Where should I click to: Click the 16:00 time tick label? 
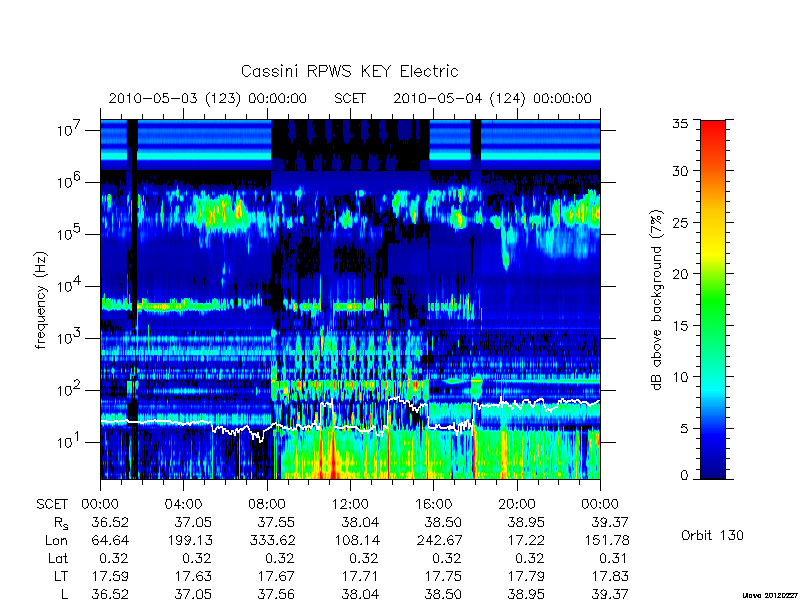click(x=433, y=505)
